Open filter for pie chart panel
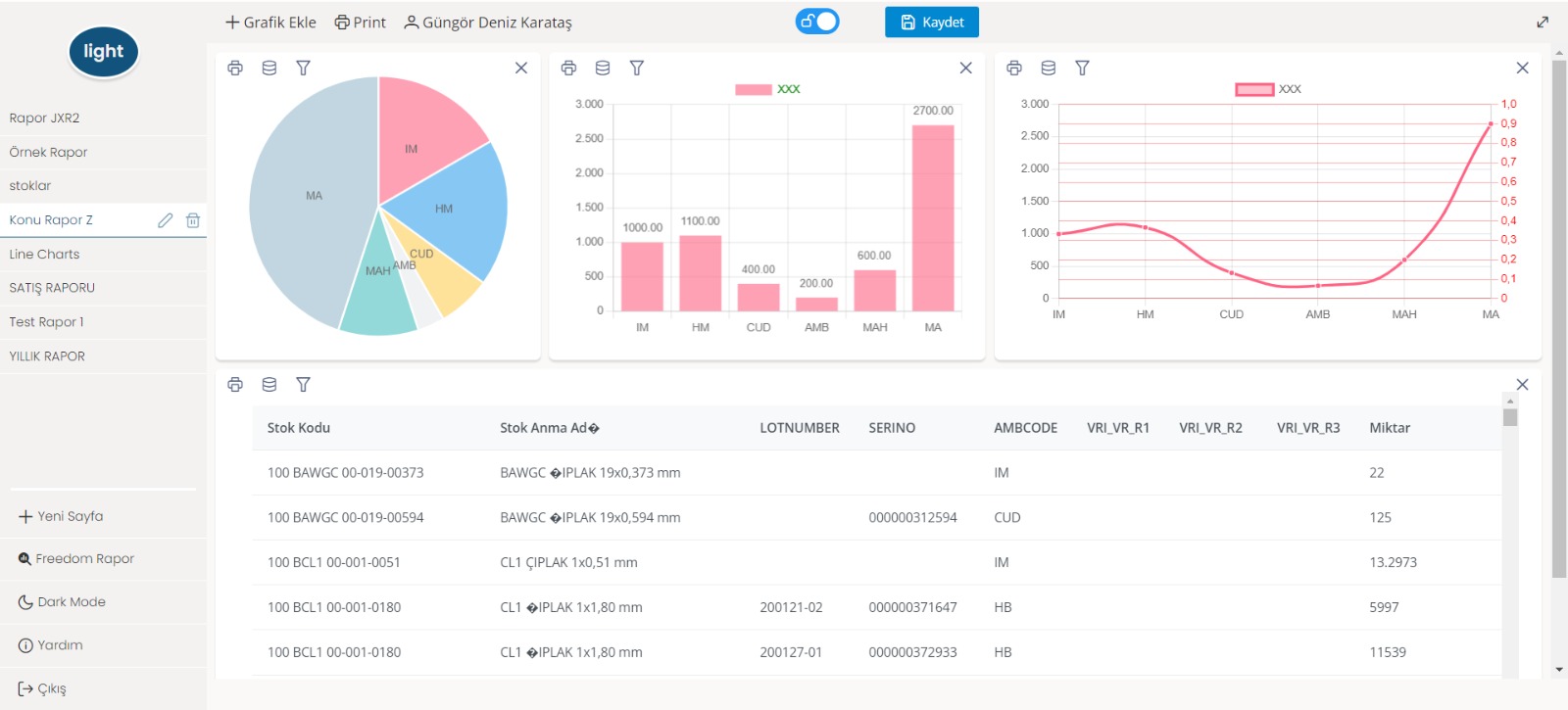The height and width of the screenshot is (710, 1568). click(304, 68)
